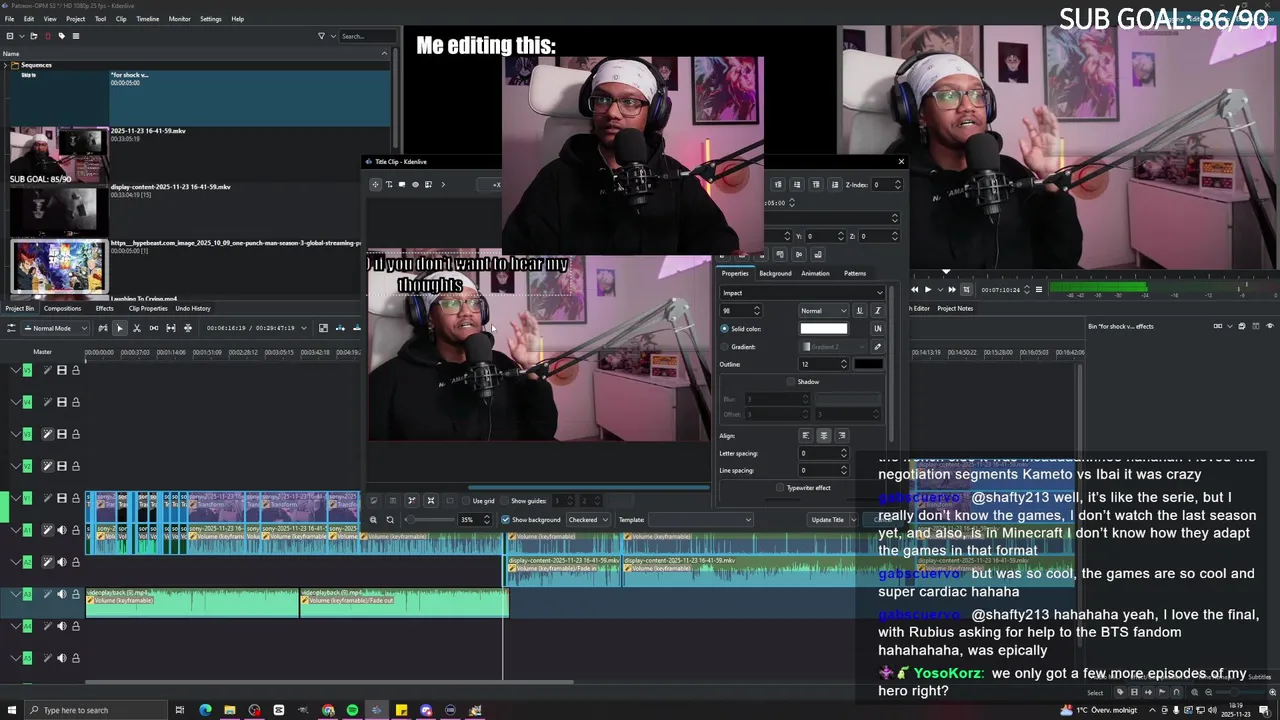Click the Update Title button
This screenshot has width=1280, height=720.
[x=827, y=520]
